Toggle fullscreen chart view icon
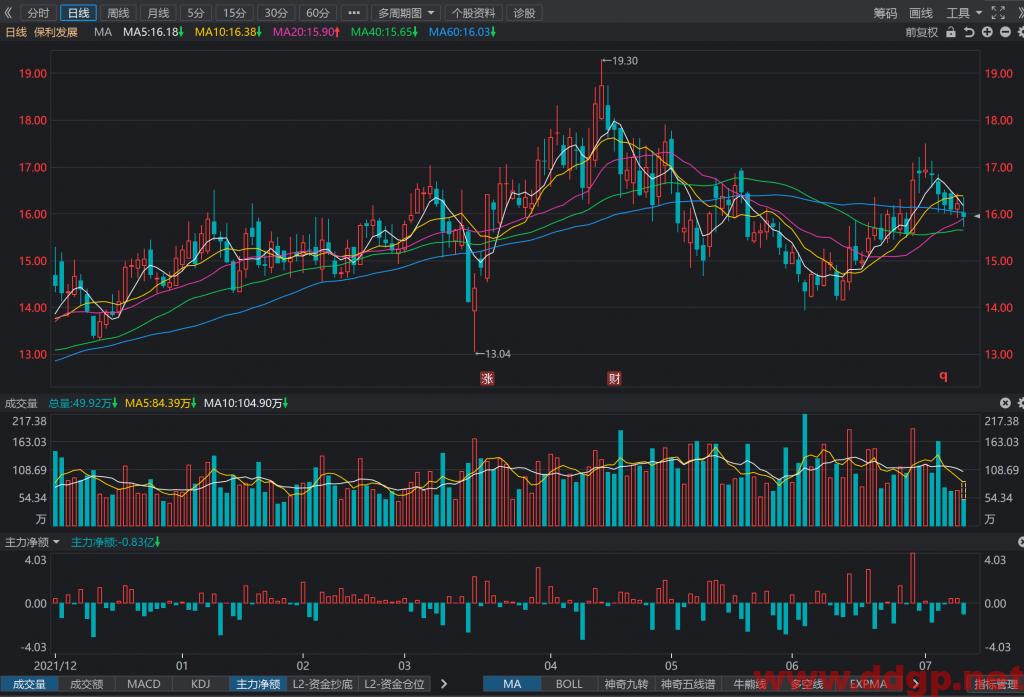Screen dimensions: 1024x697 [x=998, y=12]
